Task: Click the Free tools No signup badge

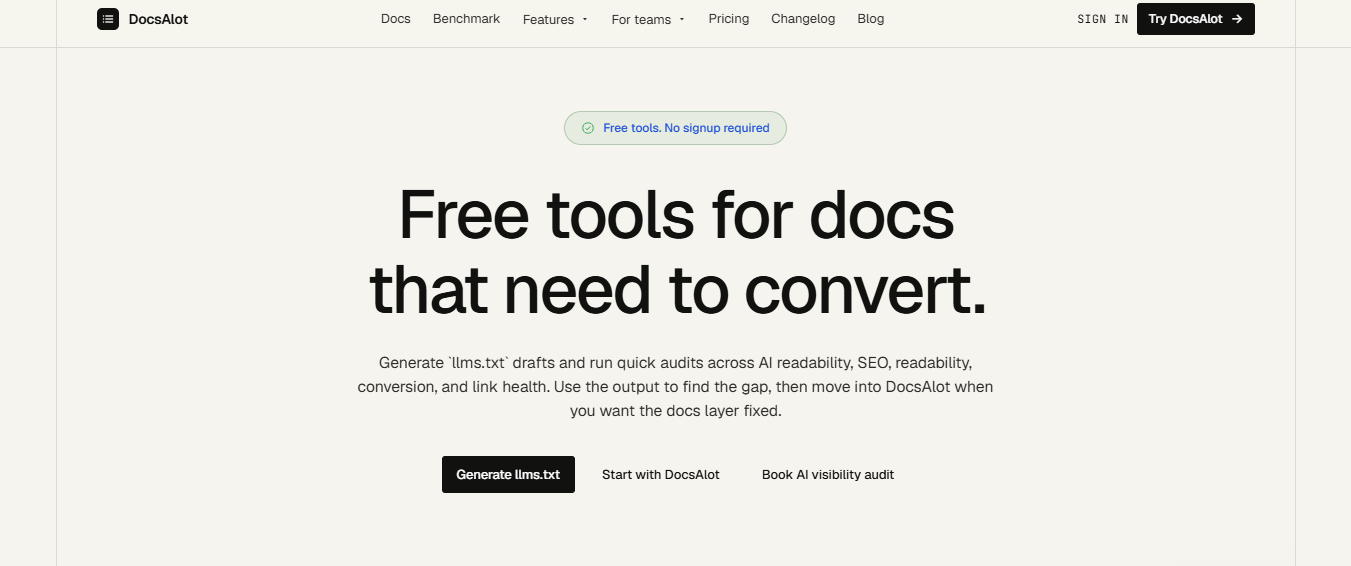Action: point(675,128)
